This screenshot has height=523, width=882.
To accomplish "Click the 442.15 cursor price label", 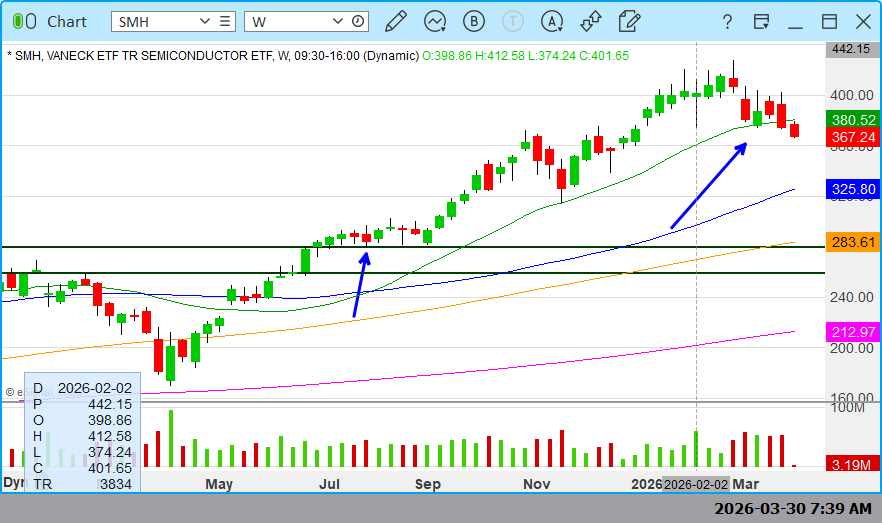I will point(851,49).
